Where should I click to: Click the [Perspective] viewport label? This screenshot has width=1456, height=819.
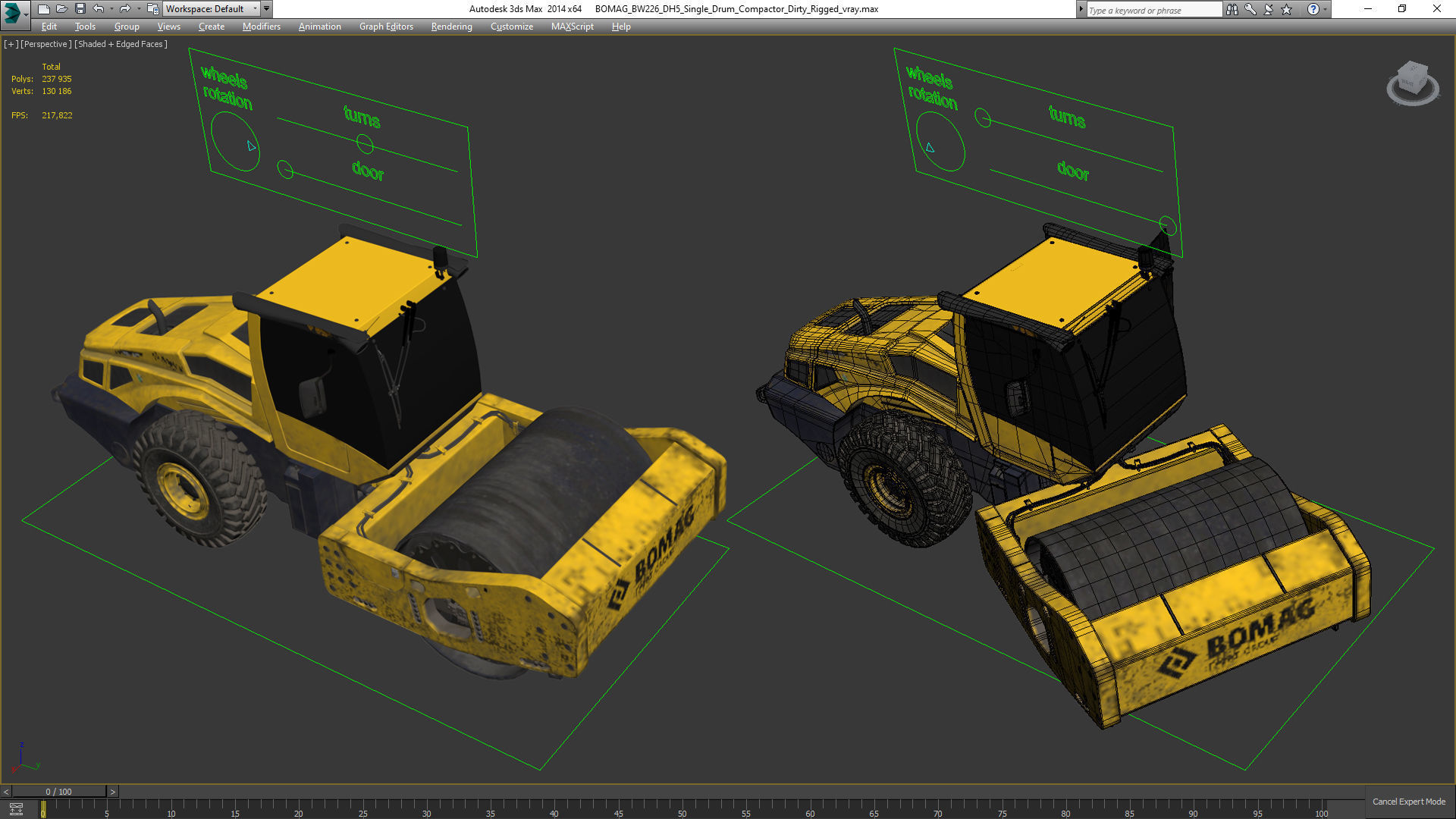(x=46, y=44)
